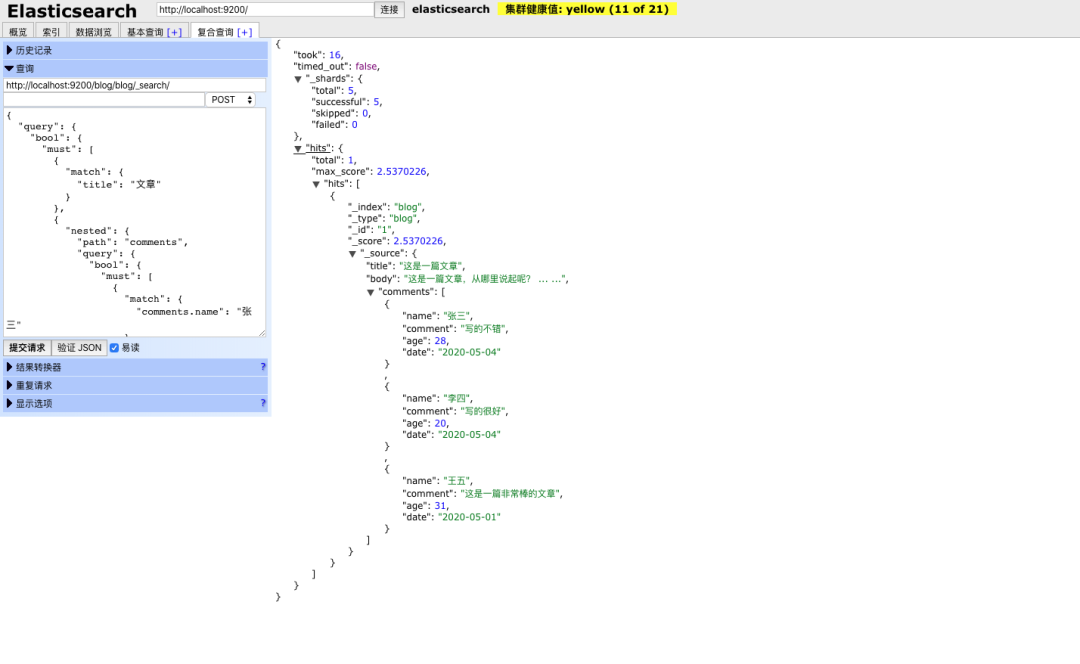Add a new 复合查询 tab with plus

coord(245,32)
